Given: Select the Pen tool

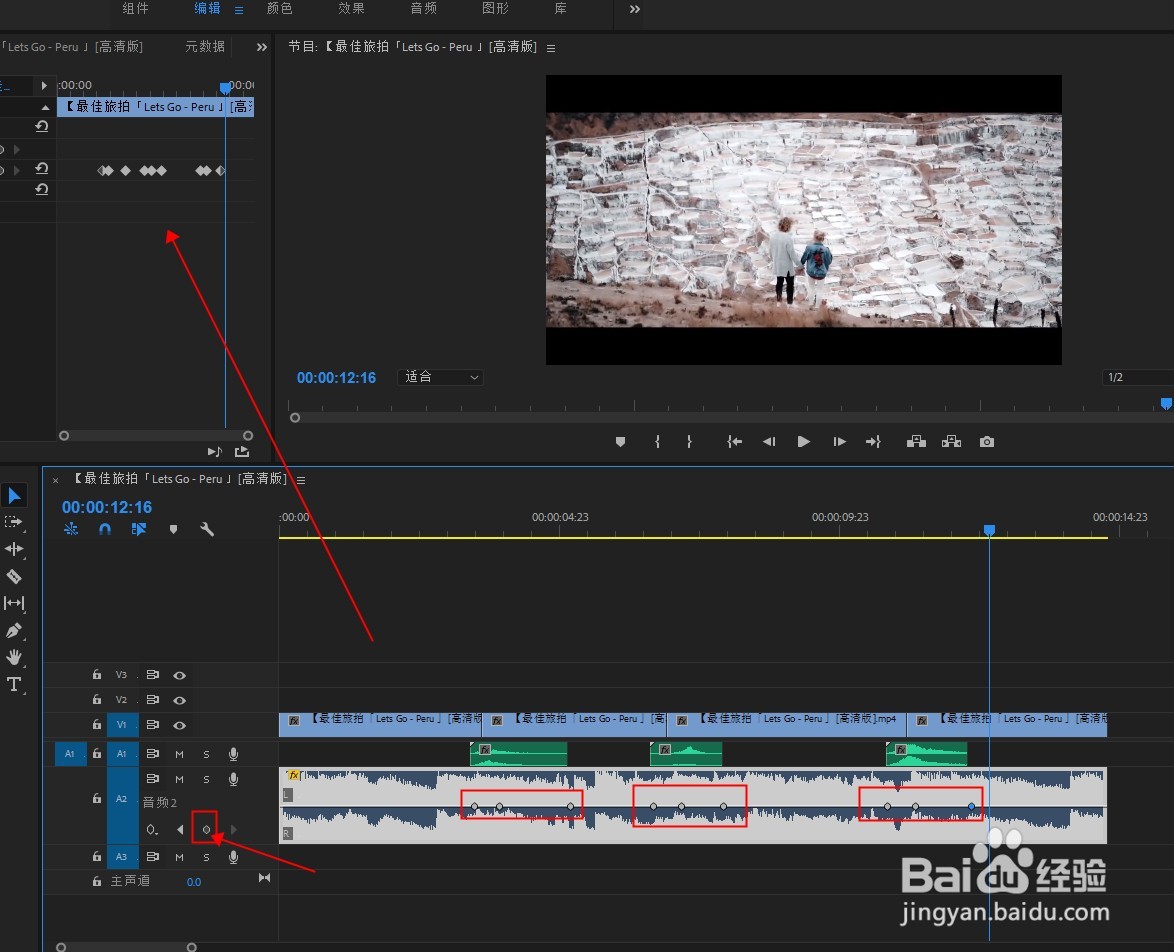Looking at the screenshot, I should click(x=13, y=631).
